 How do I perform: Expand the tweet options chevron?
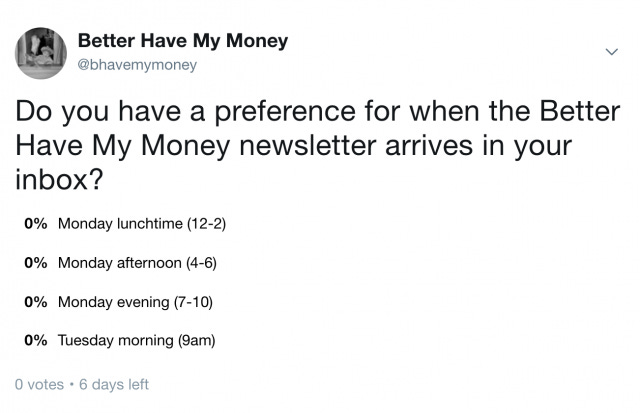point(611,50)
